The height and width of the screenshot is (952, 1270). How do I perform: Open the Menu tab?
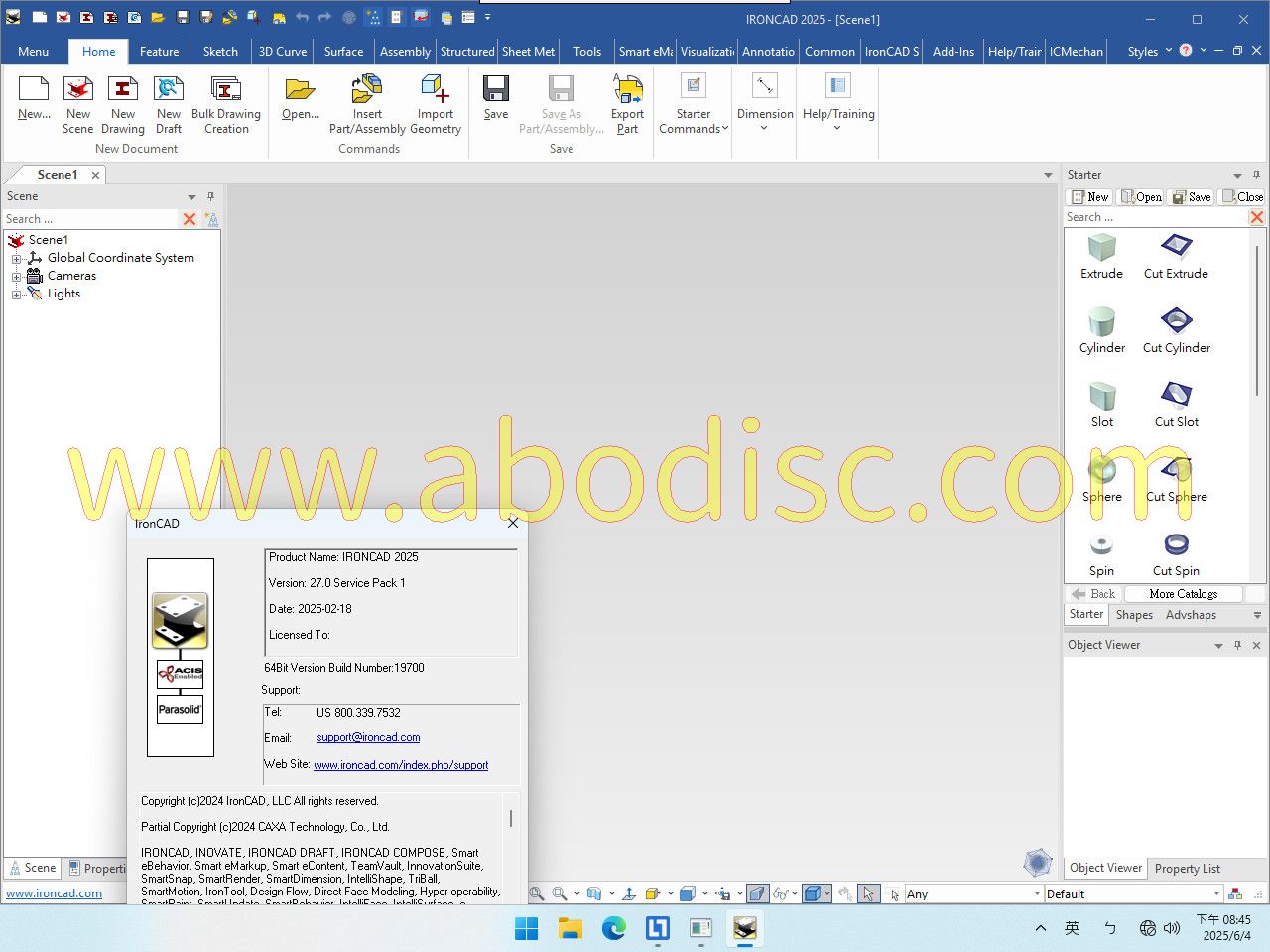coord(33,52)
